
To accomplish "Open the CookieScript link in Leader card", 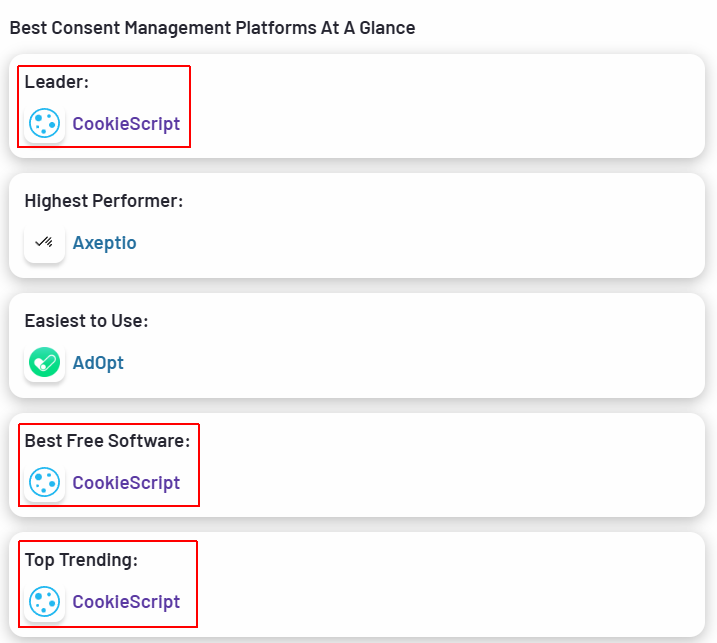I will [126, 124].
